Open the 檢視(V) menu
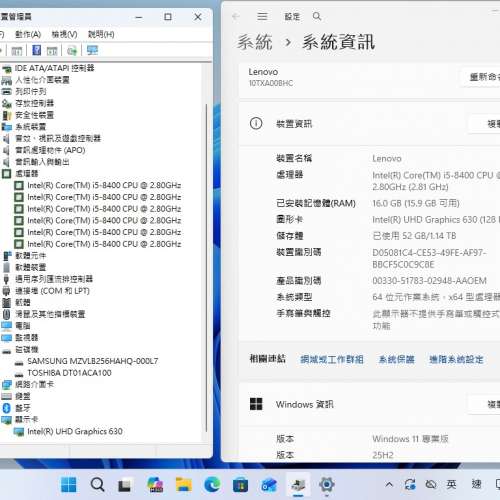 (64, 34)
